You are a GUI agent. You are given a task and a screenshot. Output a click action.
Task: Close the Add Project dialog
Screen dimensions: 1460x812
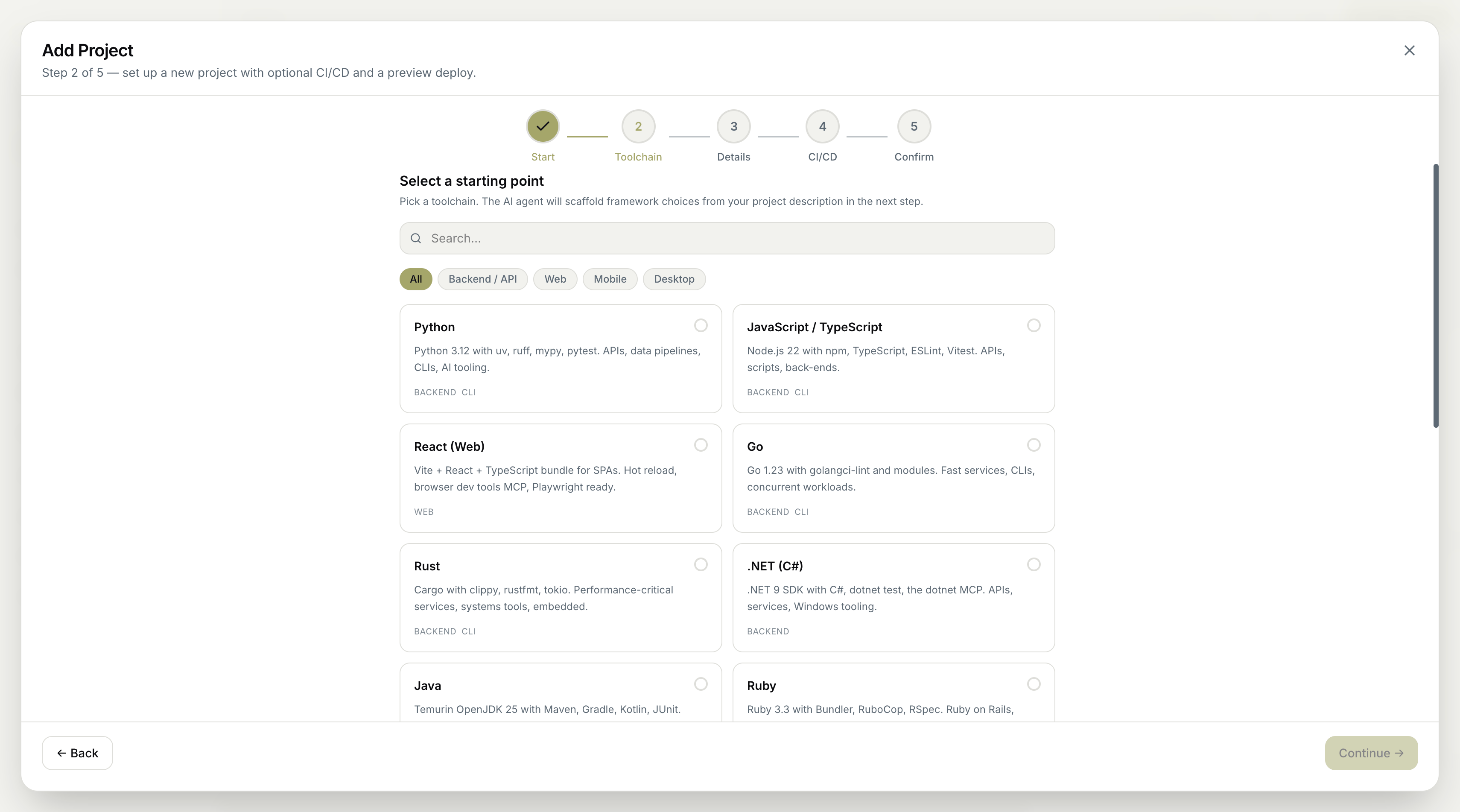click(x=1409, y=50)
